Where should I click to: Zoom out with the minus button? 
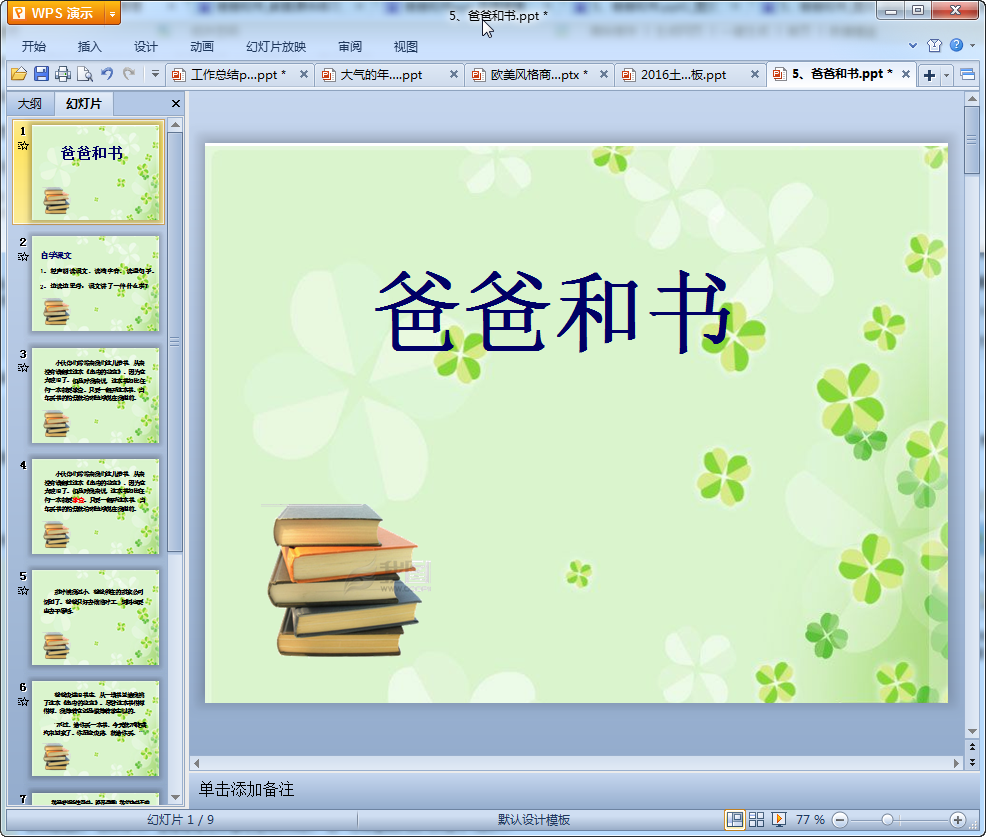[839, 820]
